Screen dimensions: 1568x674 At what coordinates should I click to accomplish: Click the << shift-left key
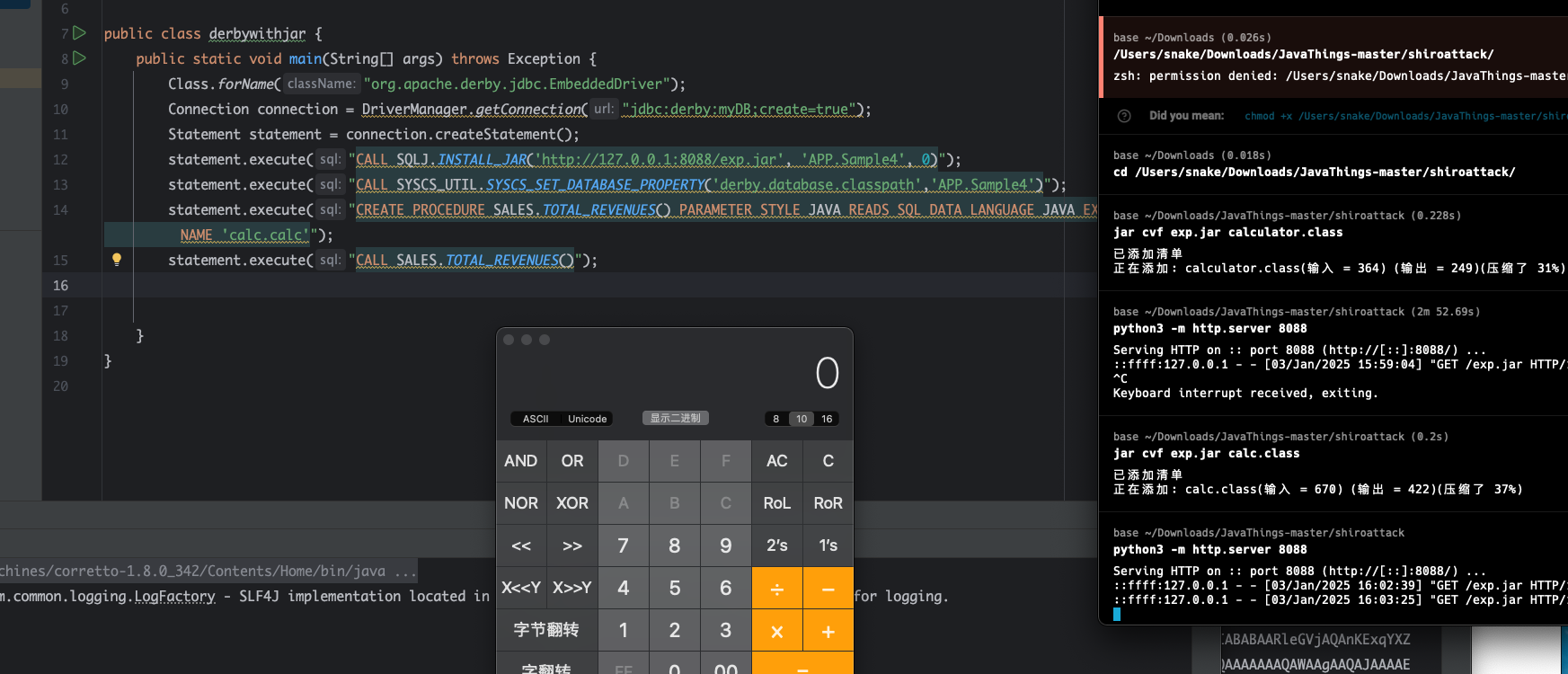(521, 545)
